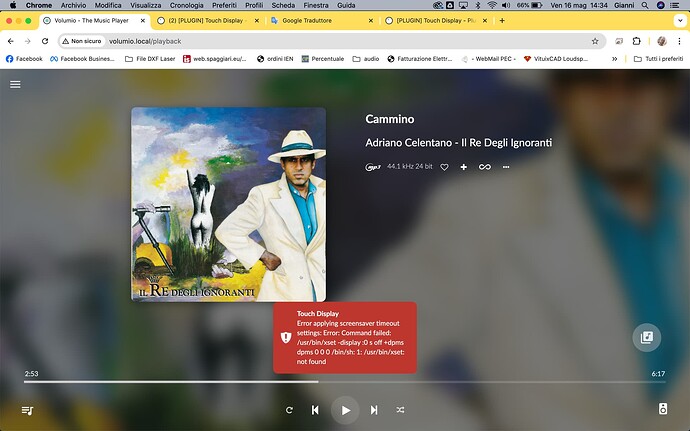Open the Tutti i preferiti folder
Image resolution: width=690 pixels, height=431 pixels.
(x=658, y=59)
